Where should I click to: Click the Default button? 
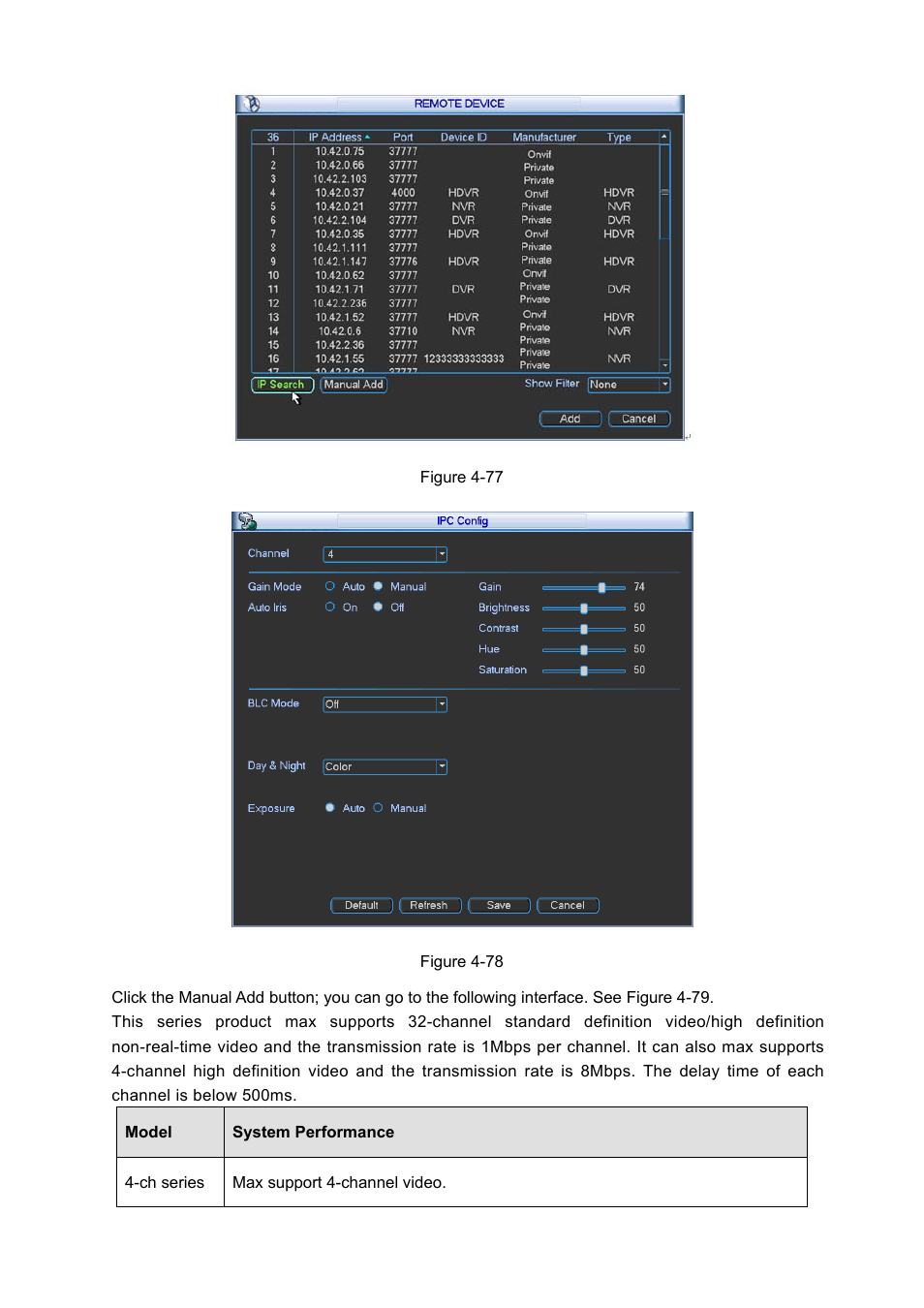361,905
